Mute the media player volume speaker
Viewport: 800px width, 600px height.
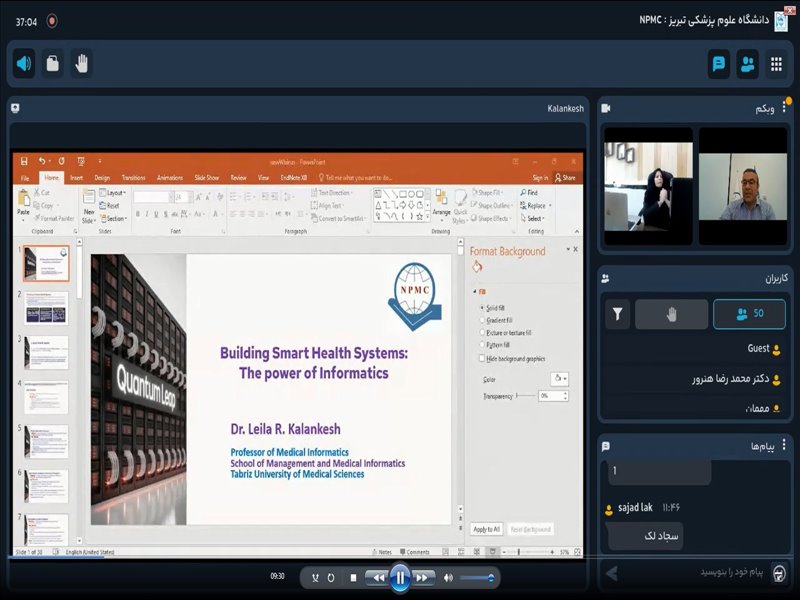tap(448, 577)
